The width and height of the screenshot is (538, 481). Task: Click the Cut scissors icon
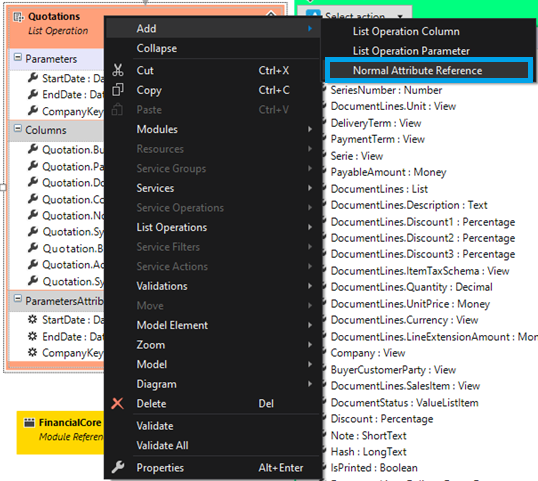click(x=118, y=70)
